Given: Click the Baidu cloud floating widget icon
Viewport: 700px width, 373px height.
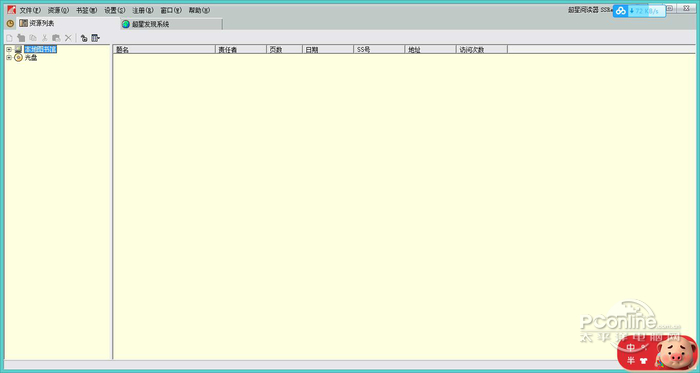Looking at the screenshot, I should pos(621,11).
